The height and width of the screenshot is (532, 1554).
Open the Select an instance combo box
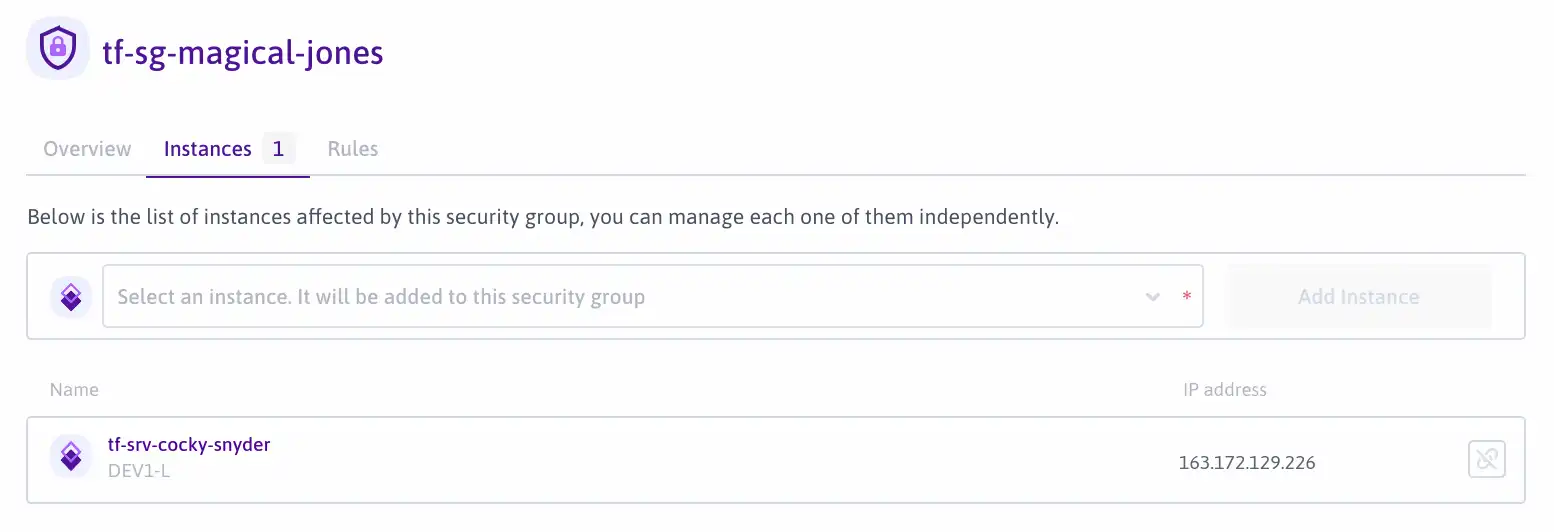coord(653,296)
